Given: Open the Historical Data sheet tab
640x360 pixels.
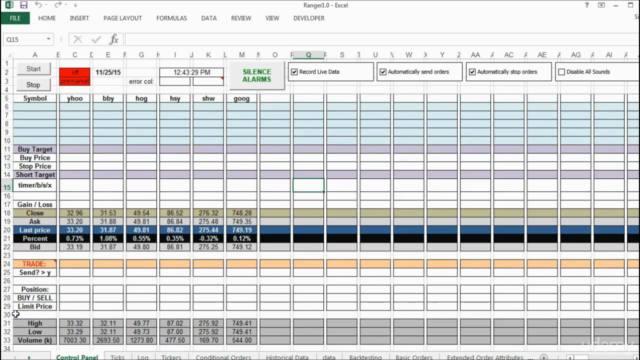Looking at the screenshot, I should click(x=287, y=357).
